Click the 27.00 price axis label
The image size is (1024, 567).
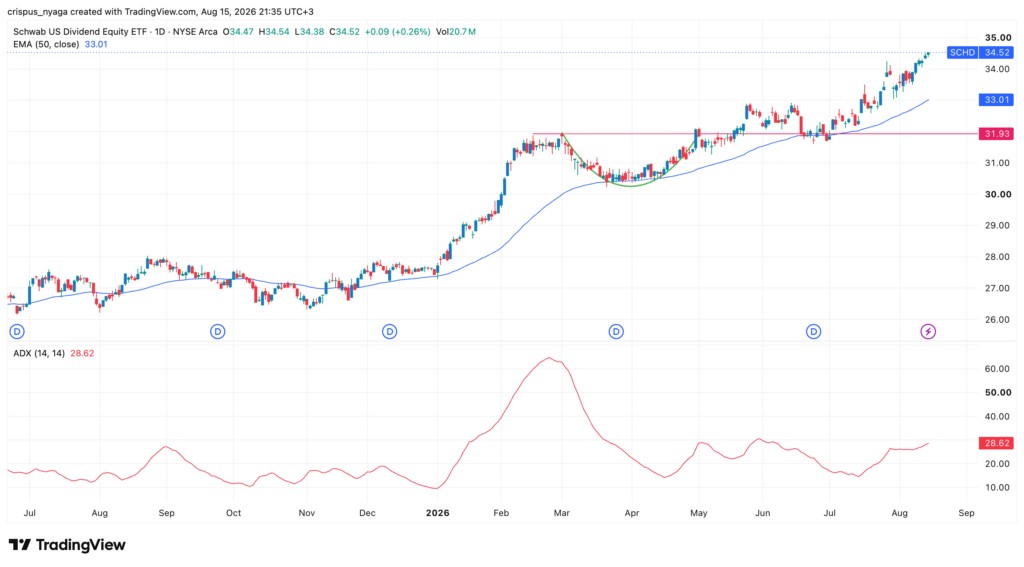pos(998,288)
